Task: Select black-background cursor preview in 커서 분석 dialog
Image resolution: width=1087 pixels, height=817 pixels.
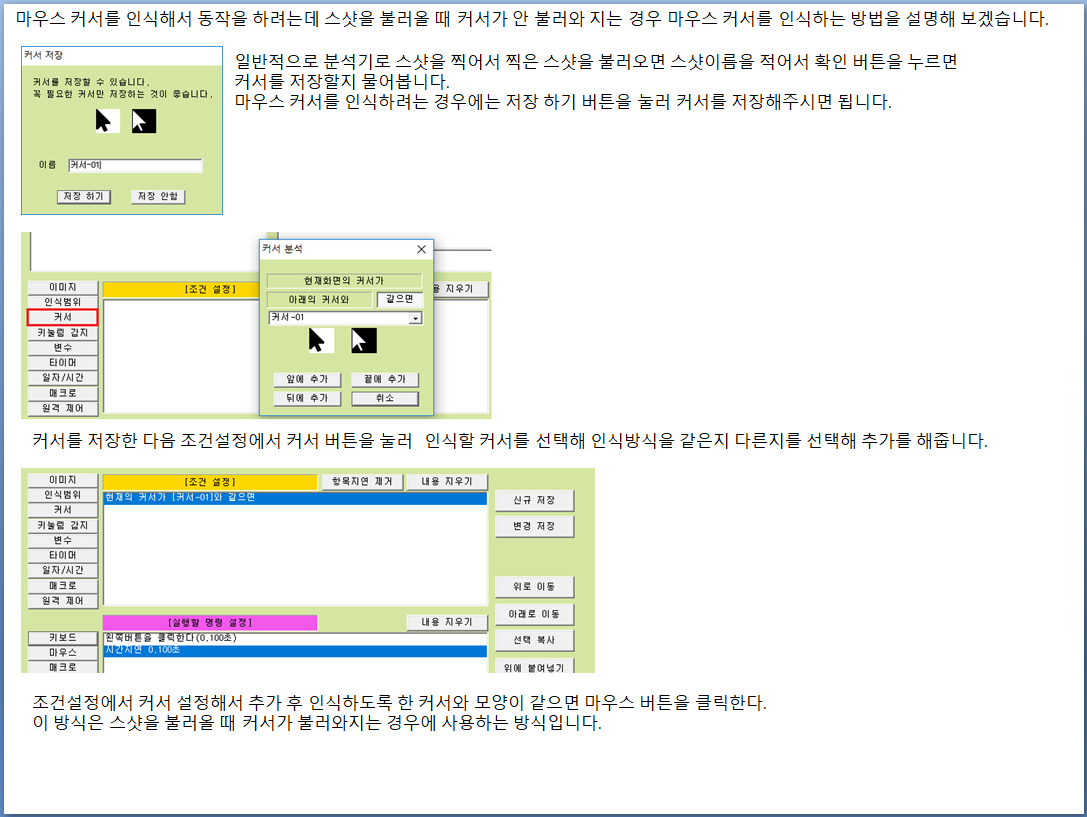Action: [363, 341]
